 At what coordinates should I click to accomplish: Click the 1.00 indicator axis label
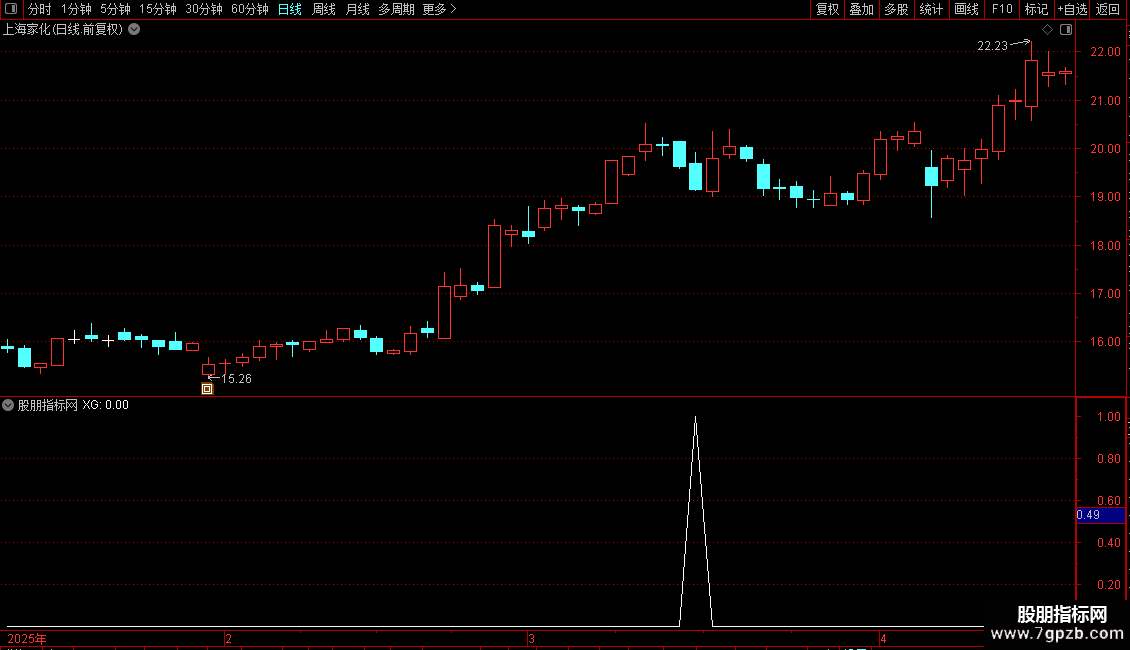pyautogui.click(x=1108, y=417)
